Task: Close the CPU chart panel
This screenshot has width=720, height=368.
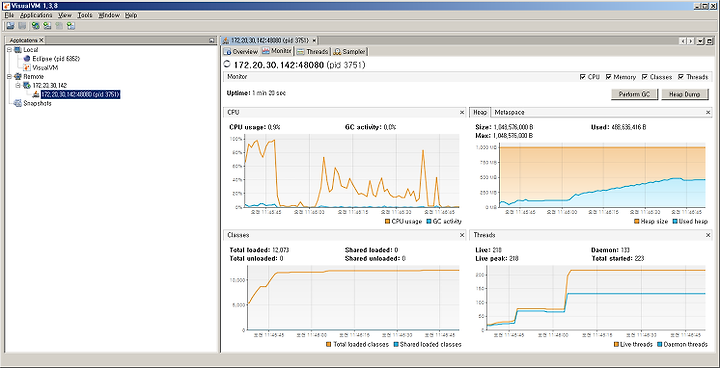Action: click(462, 112)
